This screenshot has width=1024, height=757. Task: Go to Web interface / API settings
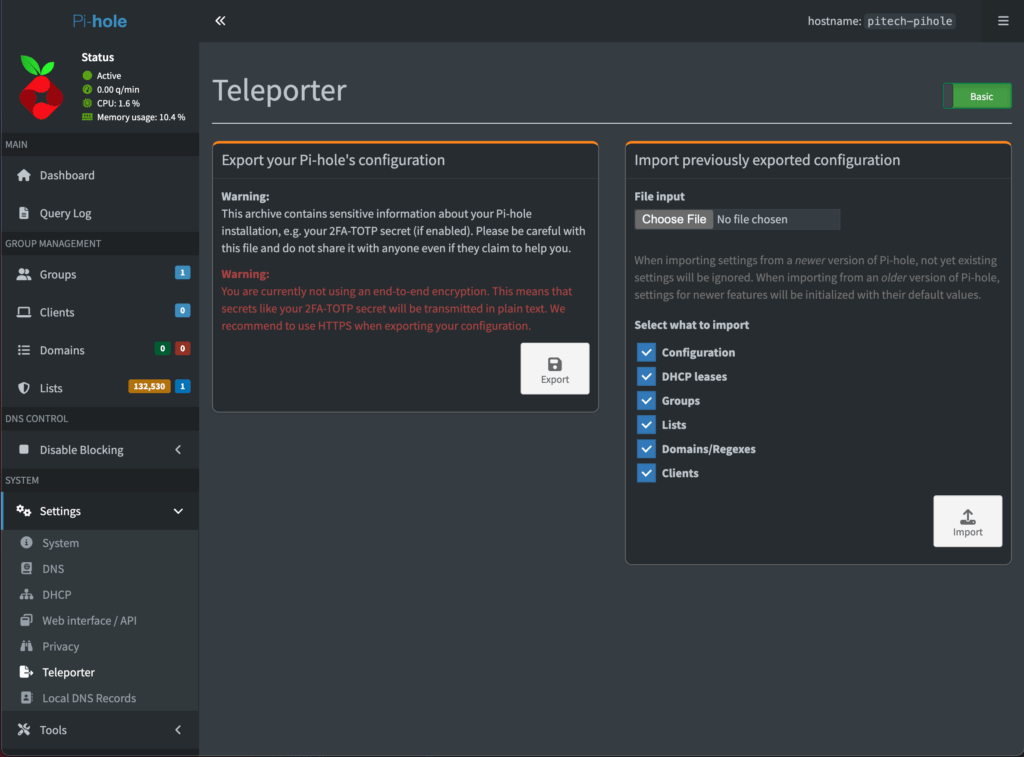point(88,621)
